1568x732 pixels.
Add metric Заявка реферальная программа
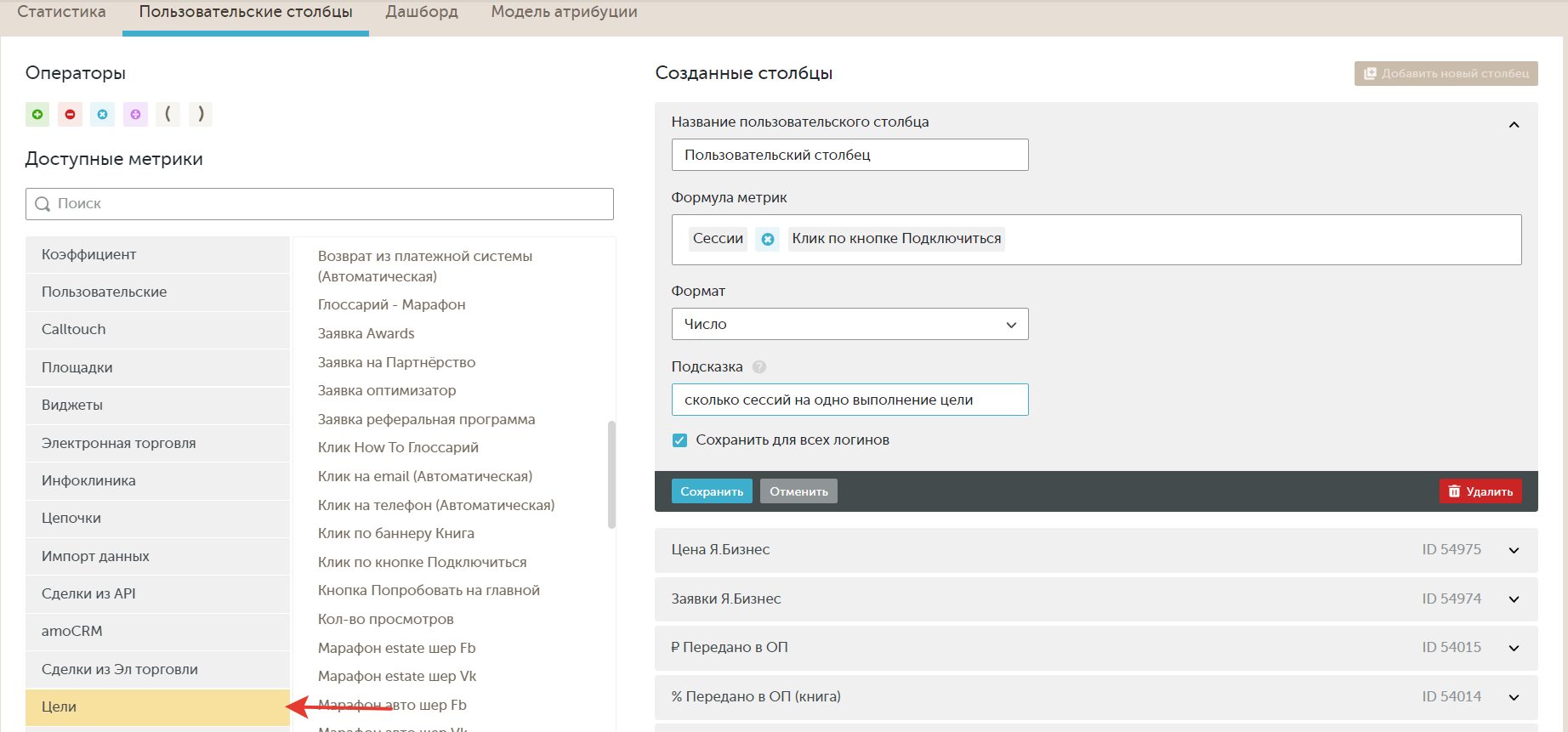(x=426, y=419)
